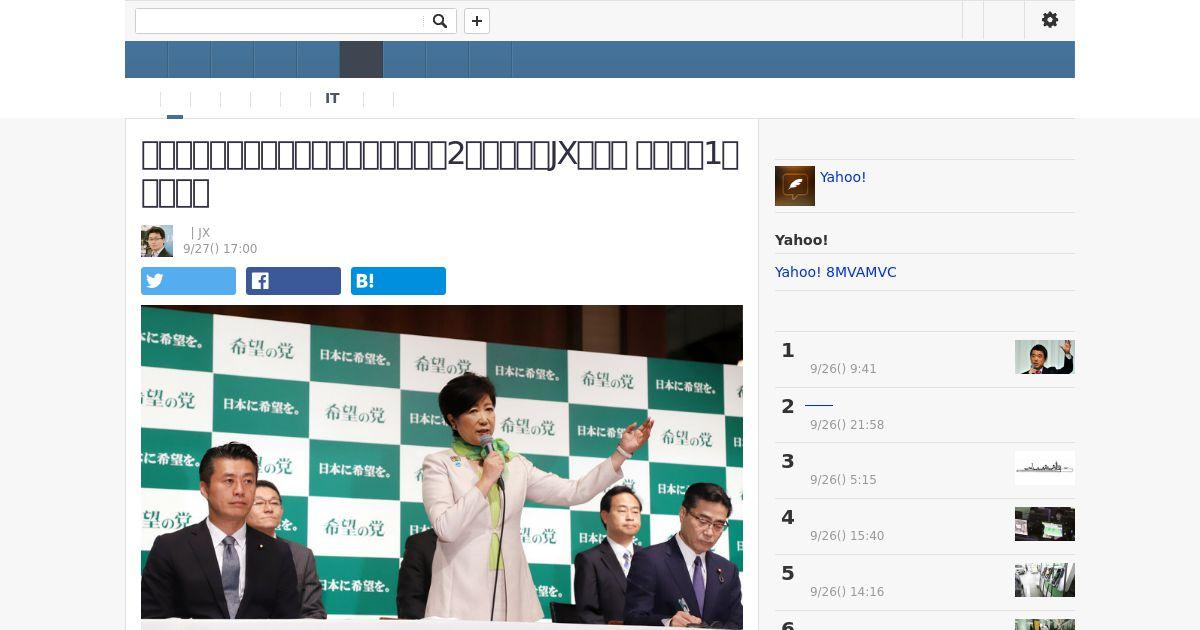This screenshot has width=1200, height=630.
Task: Focus the search text field
Action: pos(280,21)
